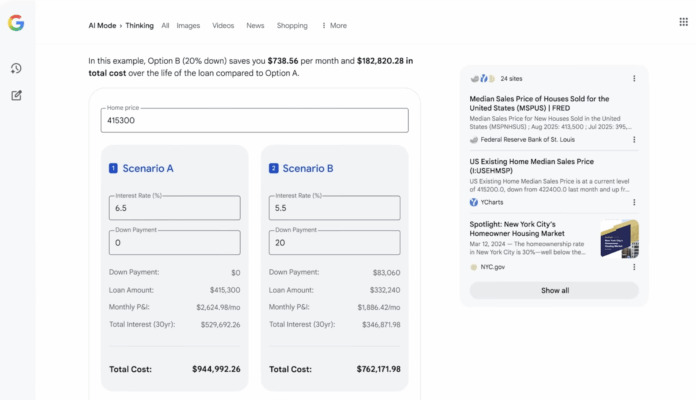Viewport: 696px width, 400px height.
Task: Click the Show all button
Action: click(x=554, y=291)
